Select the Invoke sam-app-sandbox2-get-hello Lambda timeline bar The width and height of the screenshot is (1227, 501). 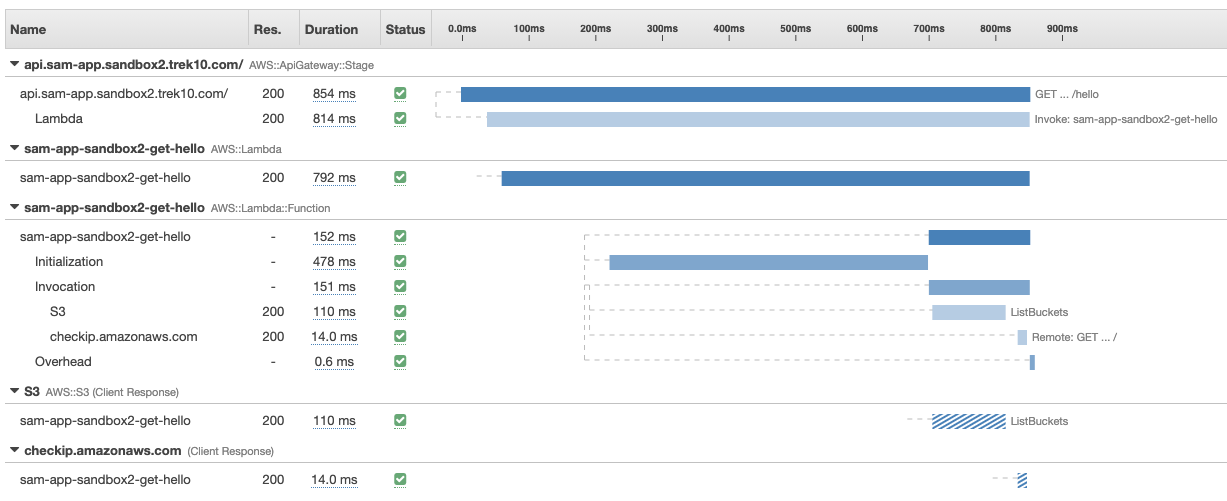coord(757,119)
